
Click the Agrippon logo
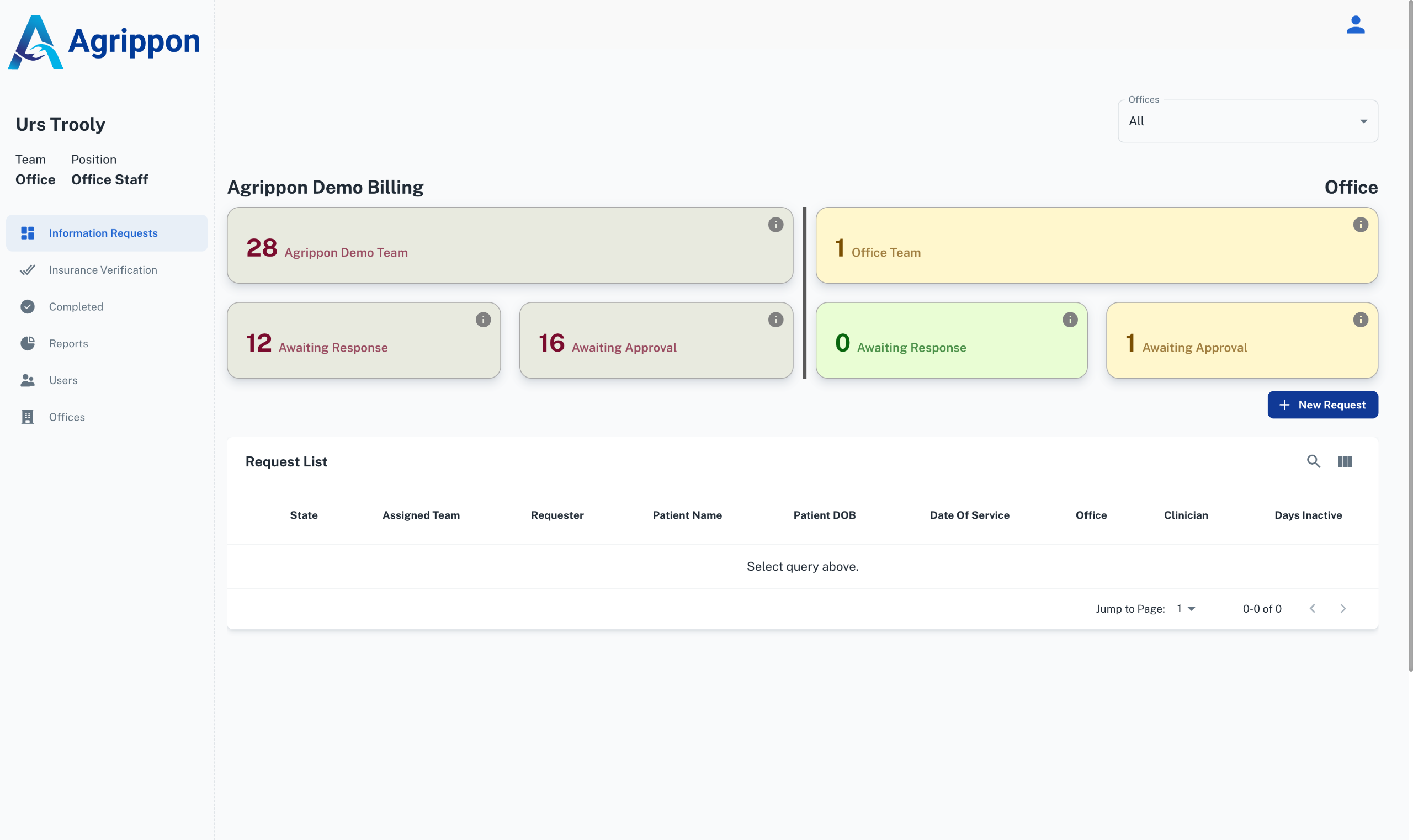coord(104,42)
